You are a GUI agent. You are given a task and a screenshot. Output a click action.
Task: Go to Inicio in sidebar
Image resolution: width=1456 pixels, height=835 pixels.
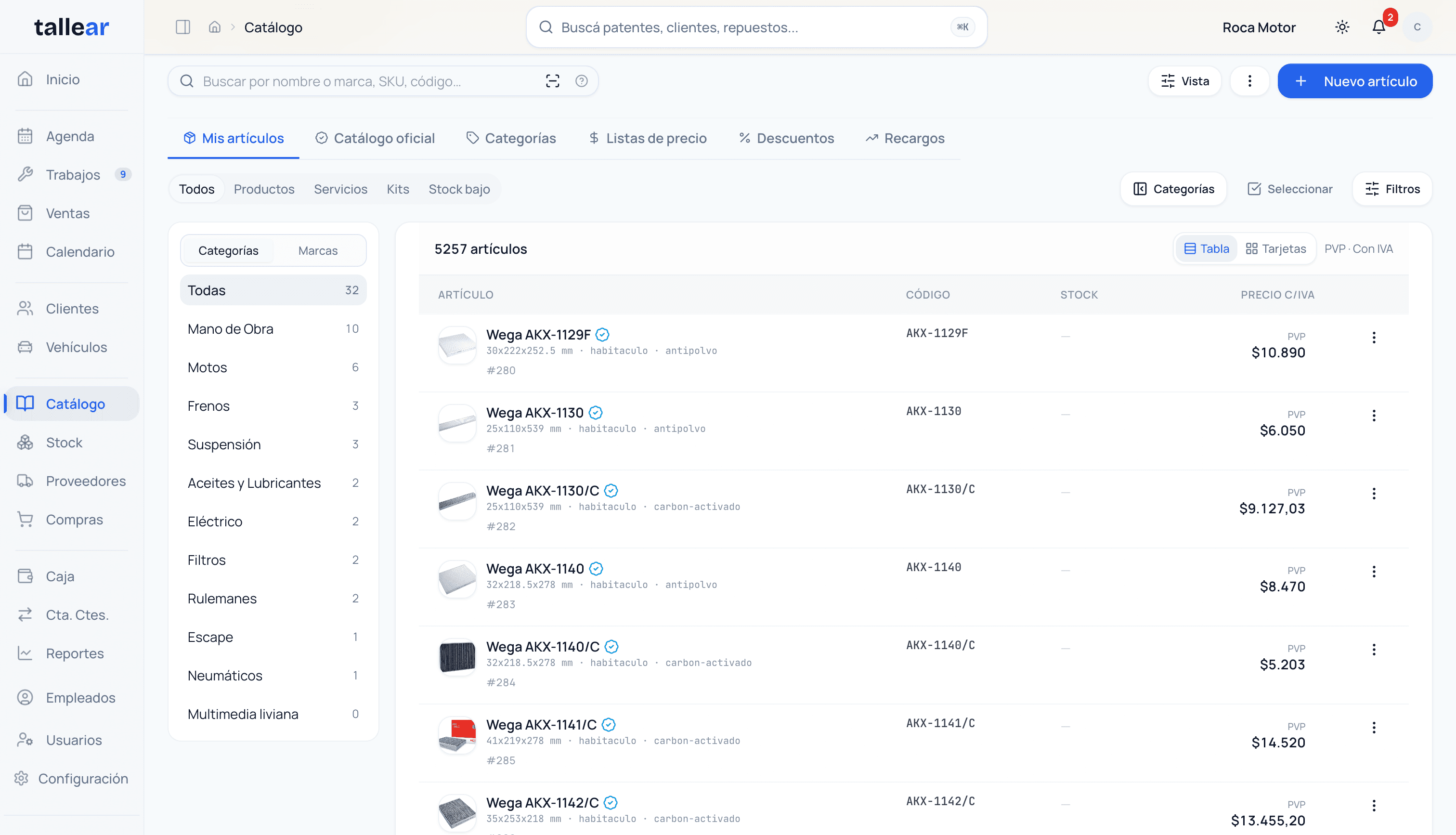[72, 79]
